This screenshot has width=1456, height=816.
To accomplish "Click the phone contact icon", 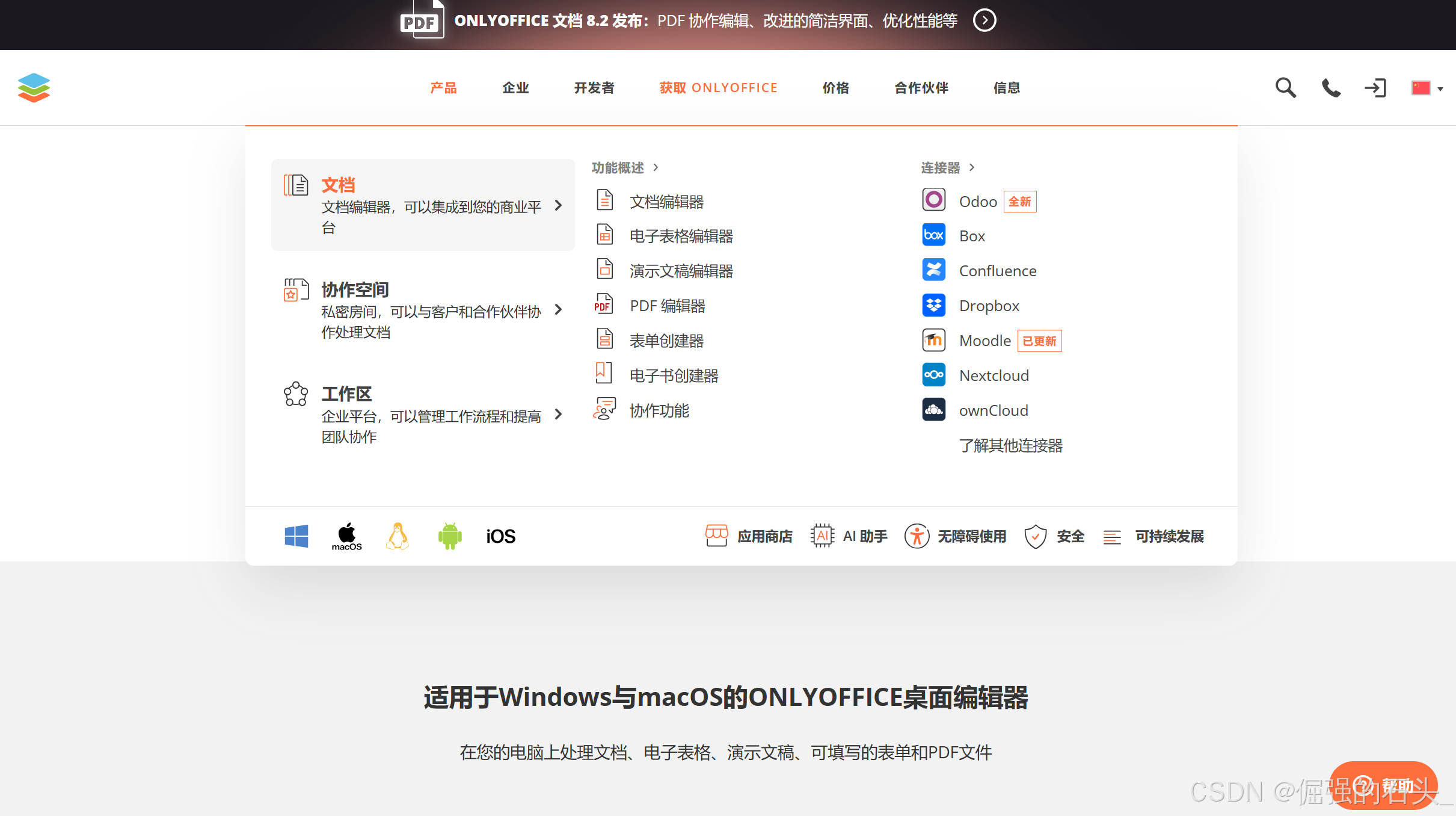I will 1331,88.
